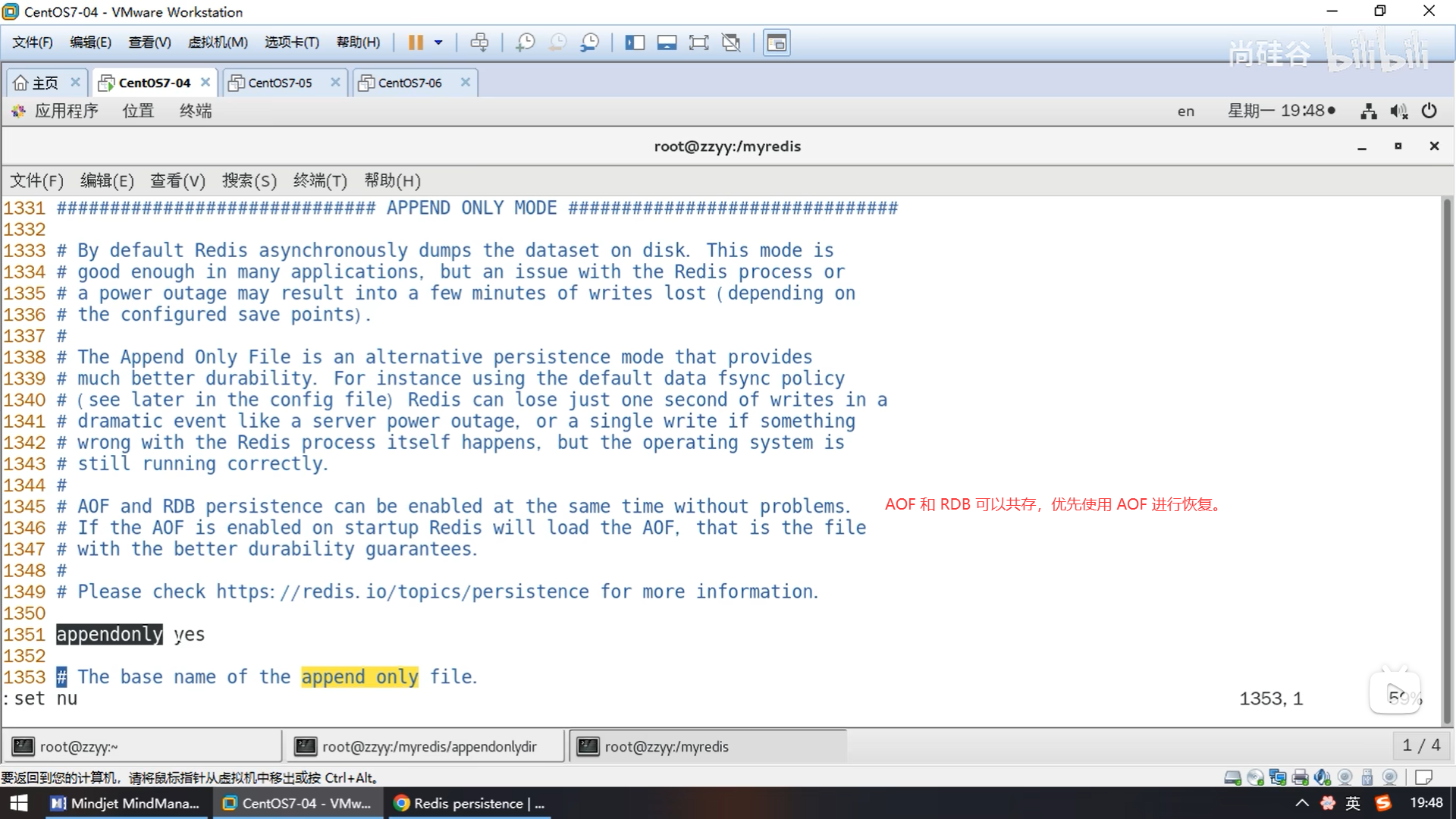Toggle the library sidebar view
Viewport: 1456px width, 819px height.
click(x=634, y=42)
